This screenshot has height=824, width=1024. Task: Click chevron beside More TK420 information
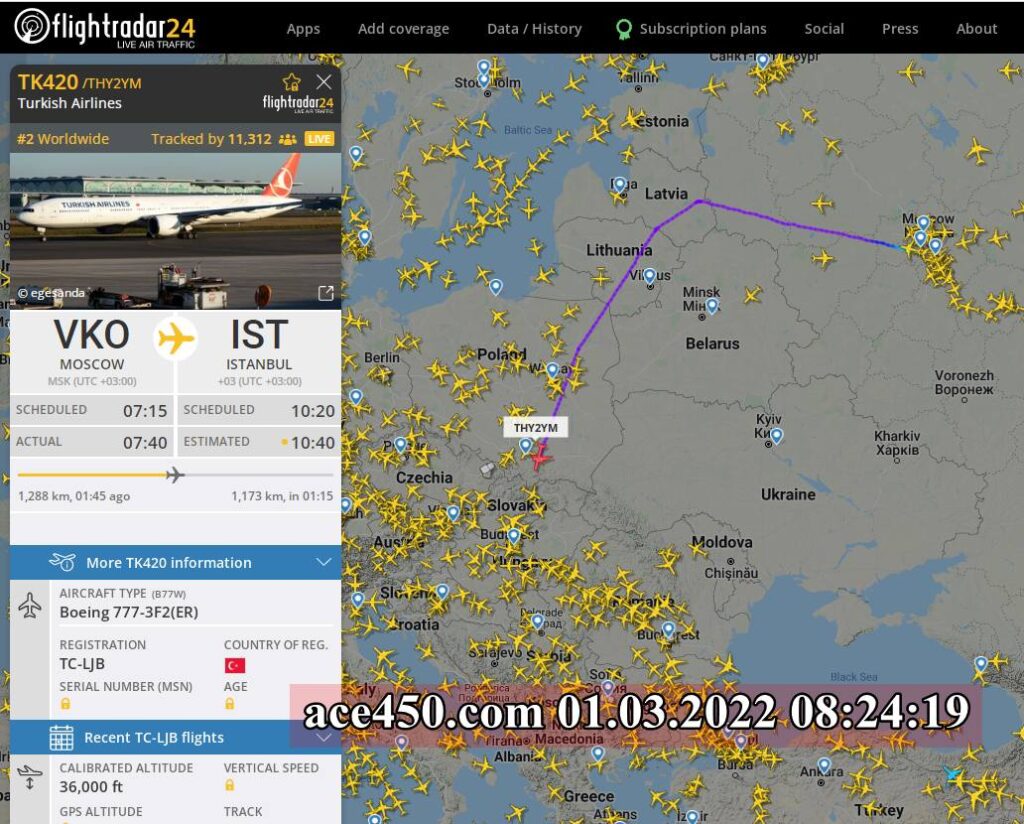point(324,562)
